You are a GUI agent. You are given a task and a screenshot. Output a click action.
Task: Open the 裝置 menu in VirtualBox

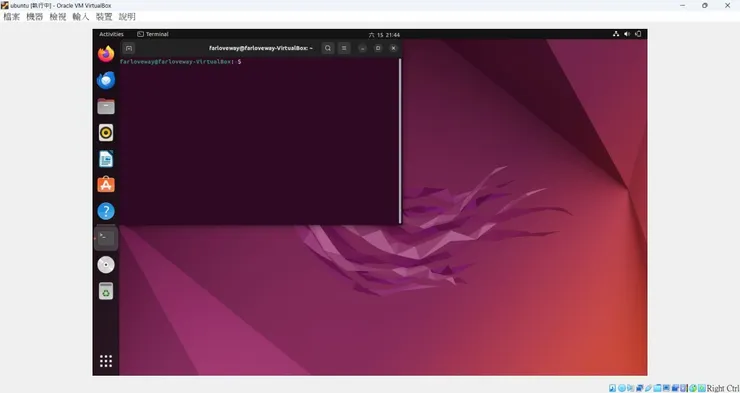tap(104, 17)
